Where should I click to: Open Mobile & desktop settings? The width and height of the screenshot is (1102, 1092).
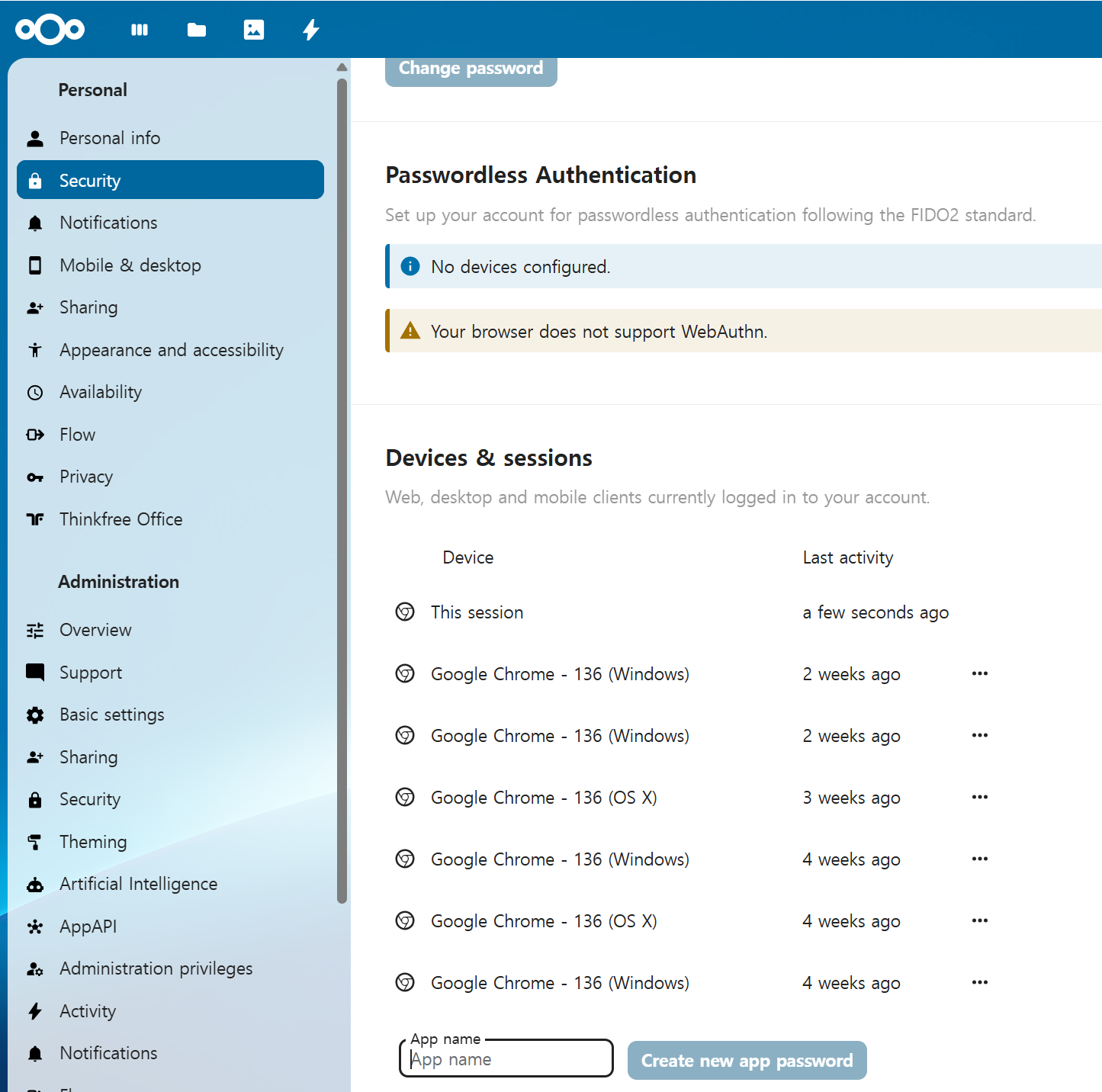pos(170,265)
